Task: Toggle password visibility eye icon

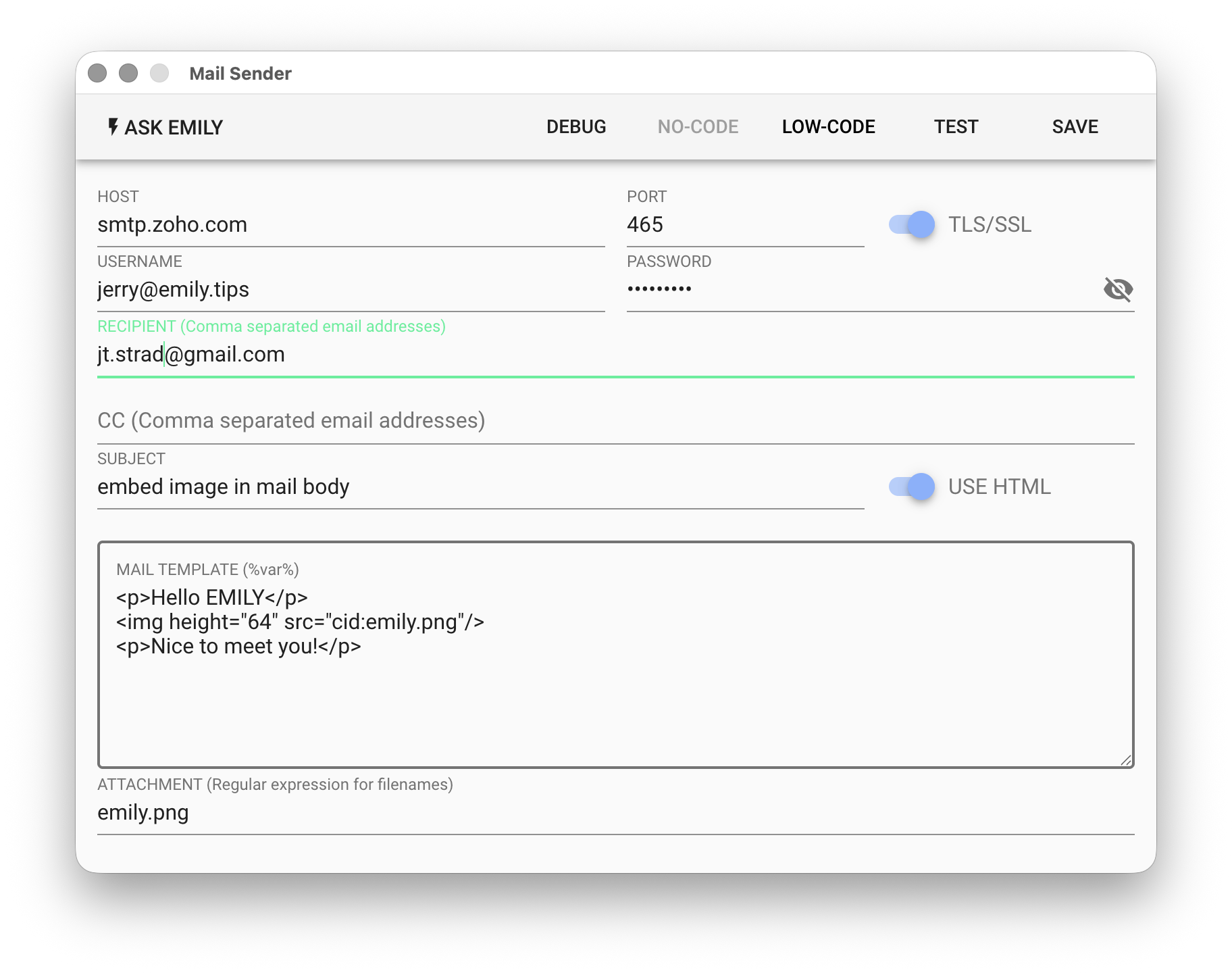Action: [x=1118, y=289]
